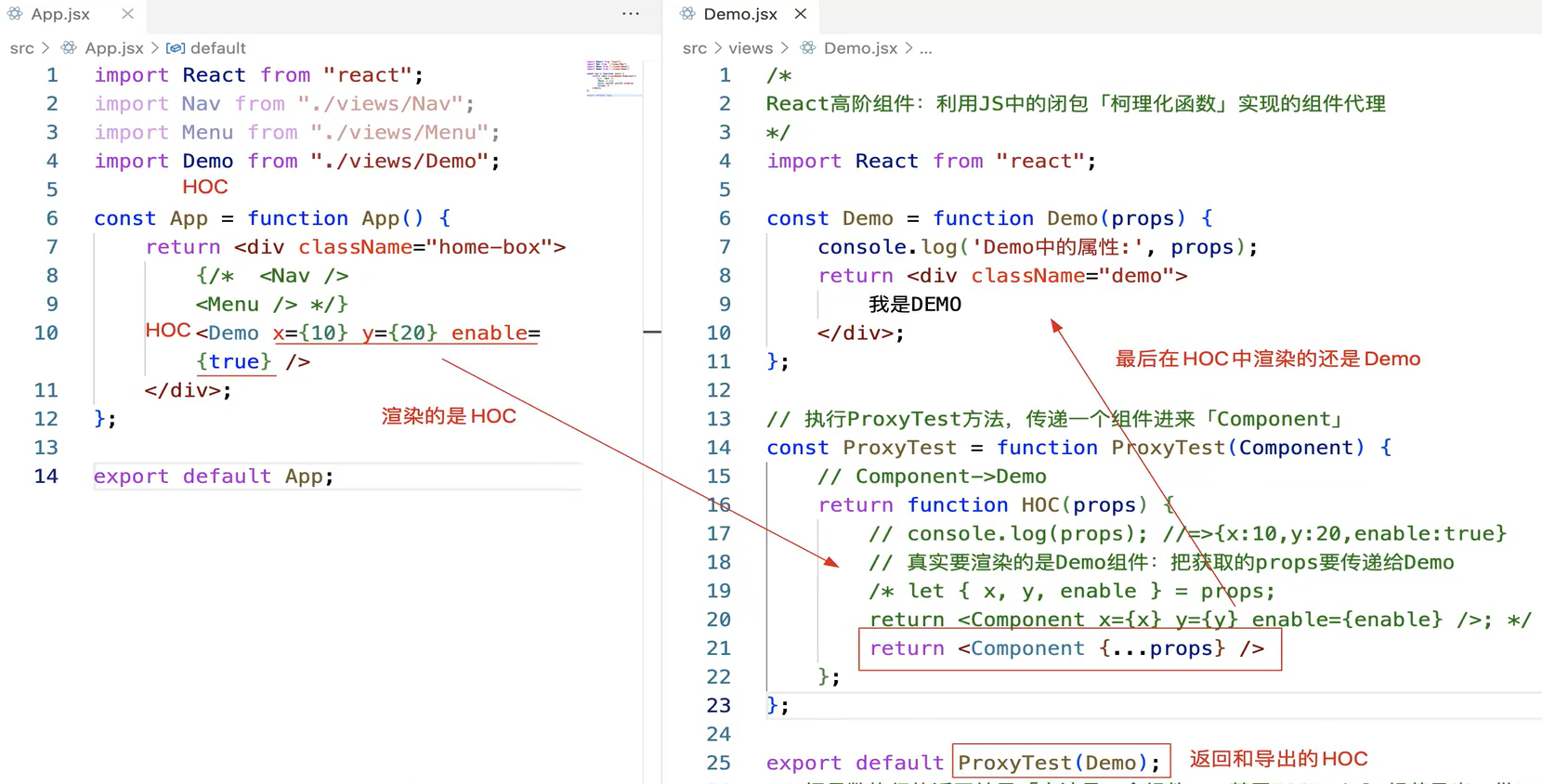The image size is (1542, 784).
Task: Open the trailing ellipsis breadcrumb in Demo.jsx
Action: 926,48
